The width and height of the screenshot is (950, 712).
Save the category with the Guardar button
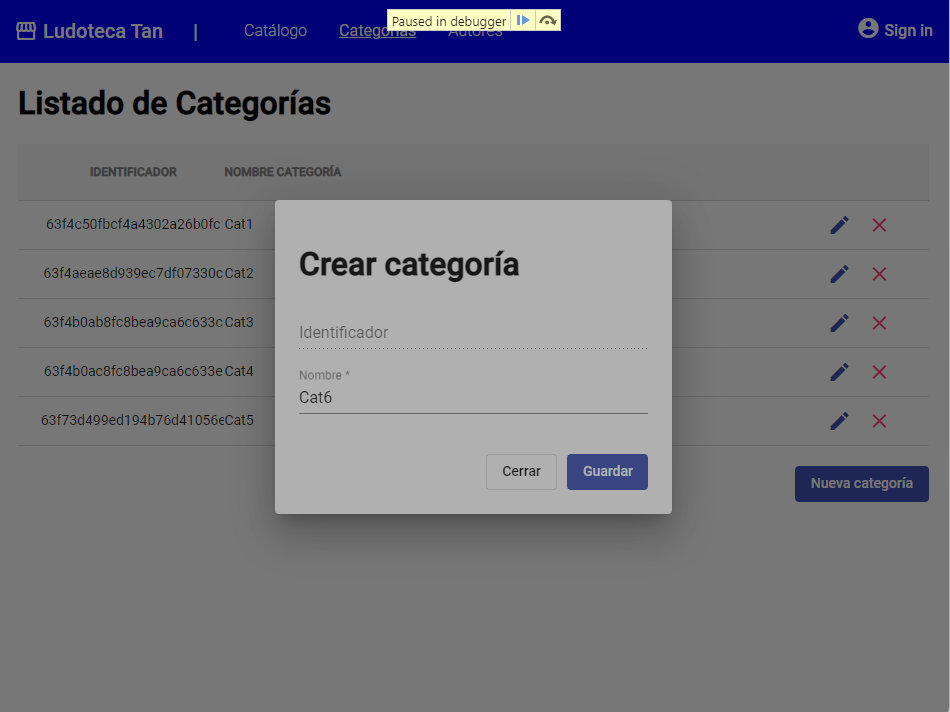[x=607, y=471]
